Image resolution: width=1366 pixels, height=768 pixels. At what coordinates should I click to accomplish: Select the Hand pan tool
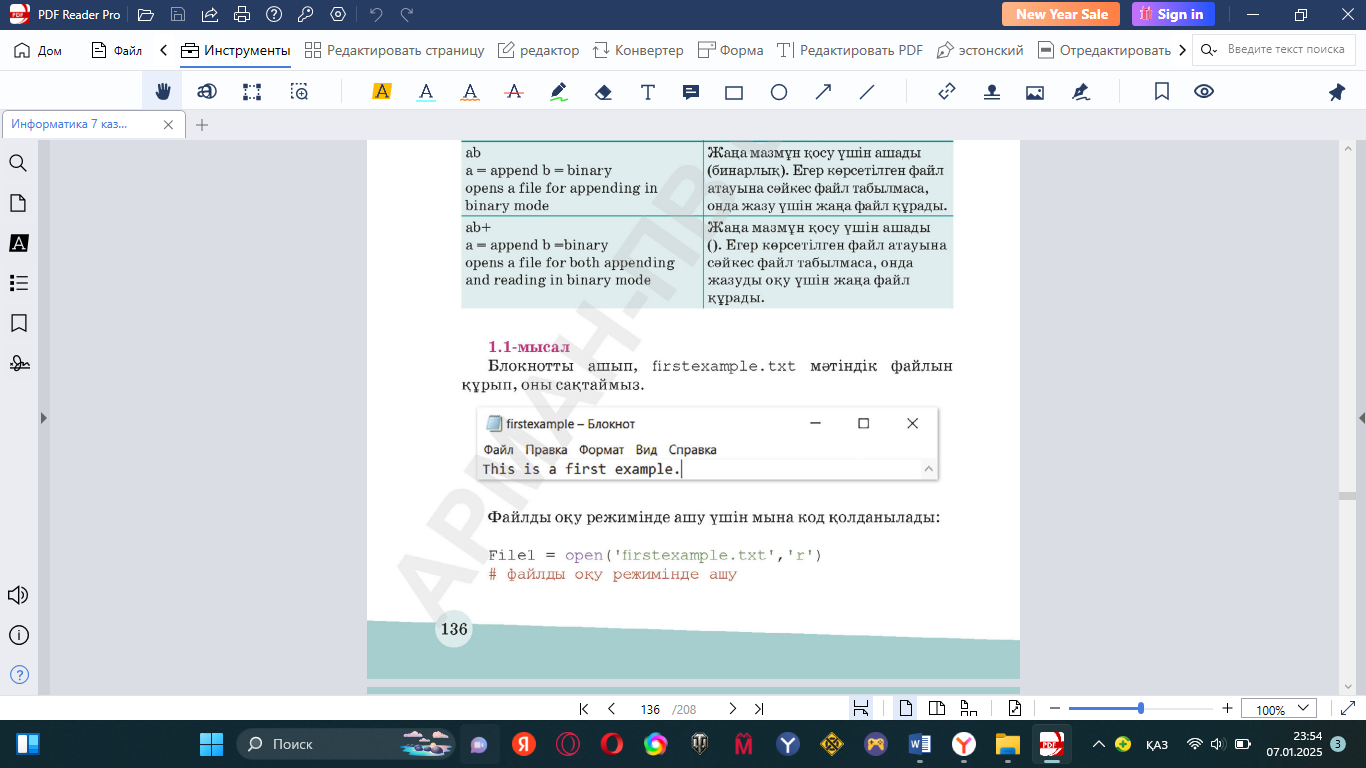(x=162, y=92)
